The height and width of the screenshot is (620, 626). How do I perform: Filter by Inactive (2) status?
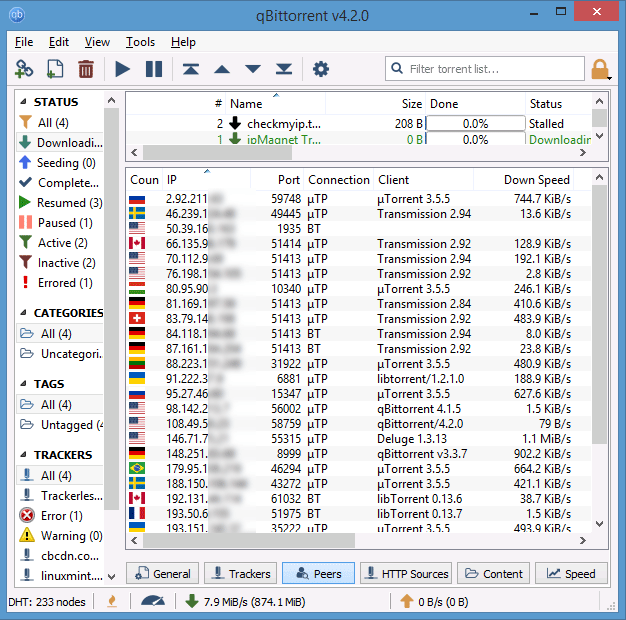[x=60, y=263]
